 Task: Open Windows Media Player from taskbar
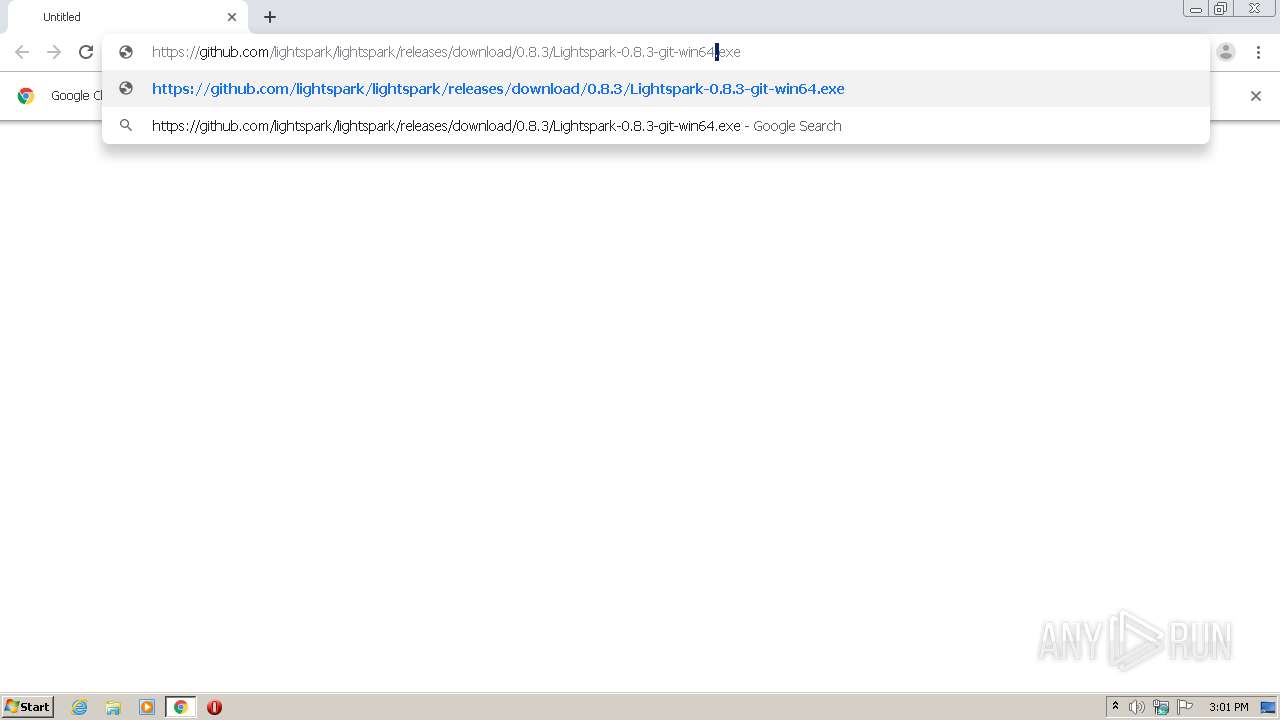tap(147, 707)
